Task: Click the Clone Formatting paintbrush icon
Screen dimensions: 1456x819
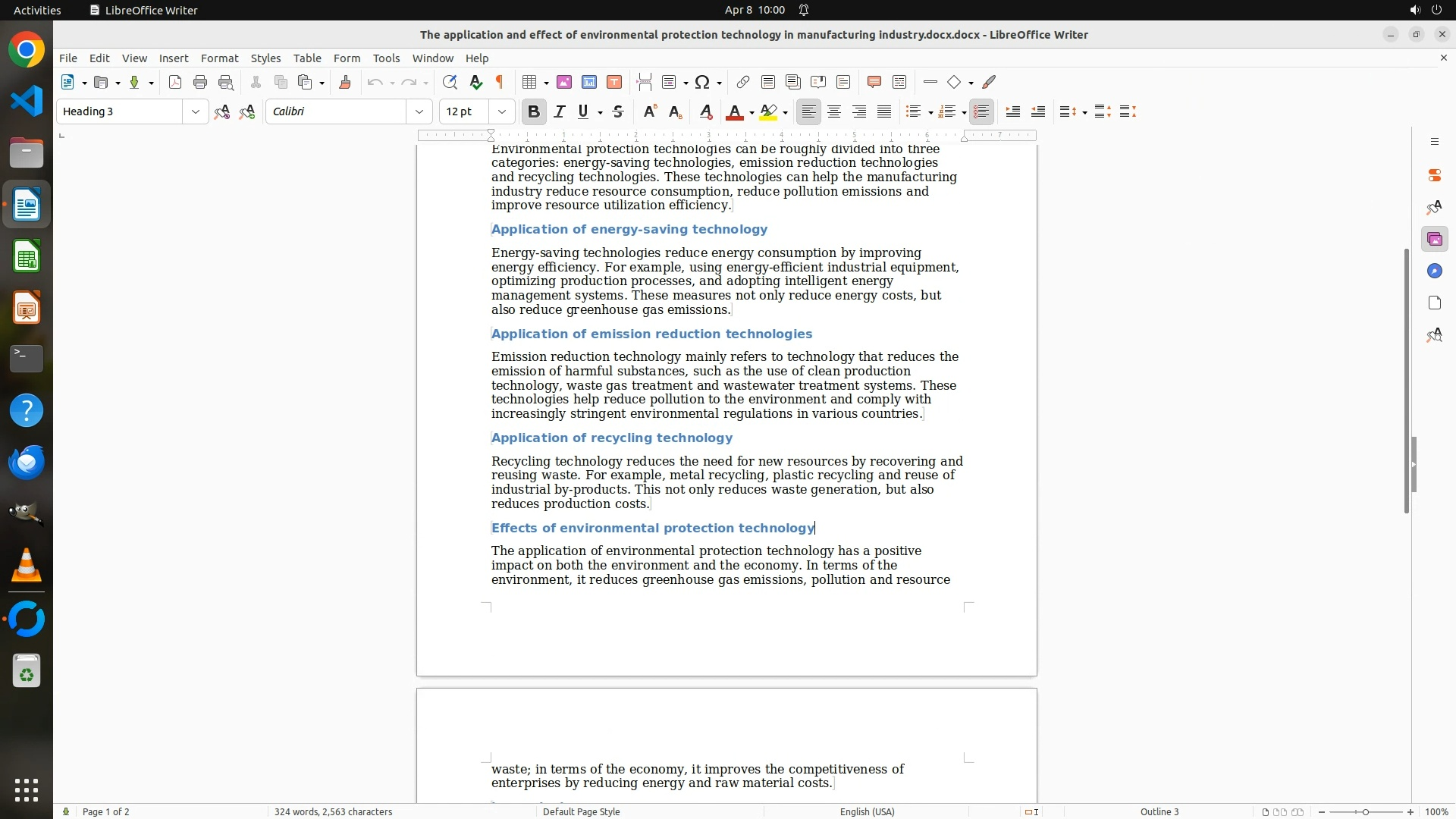Action: tap(345, 83)
